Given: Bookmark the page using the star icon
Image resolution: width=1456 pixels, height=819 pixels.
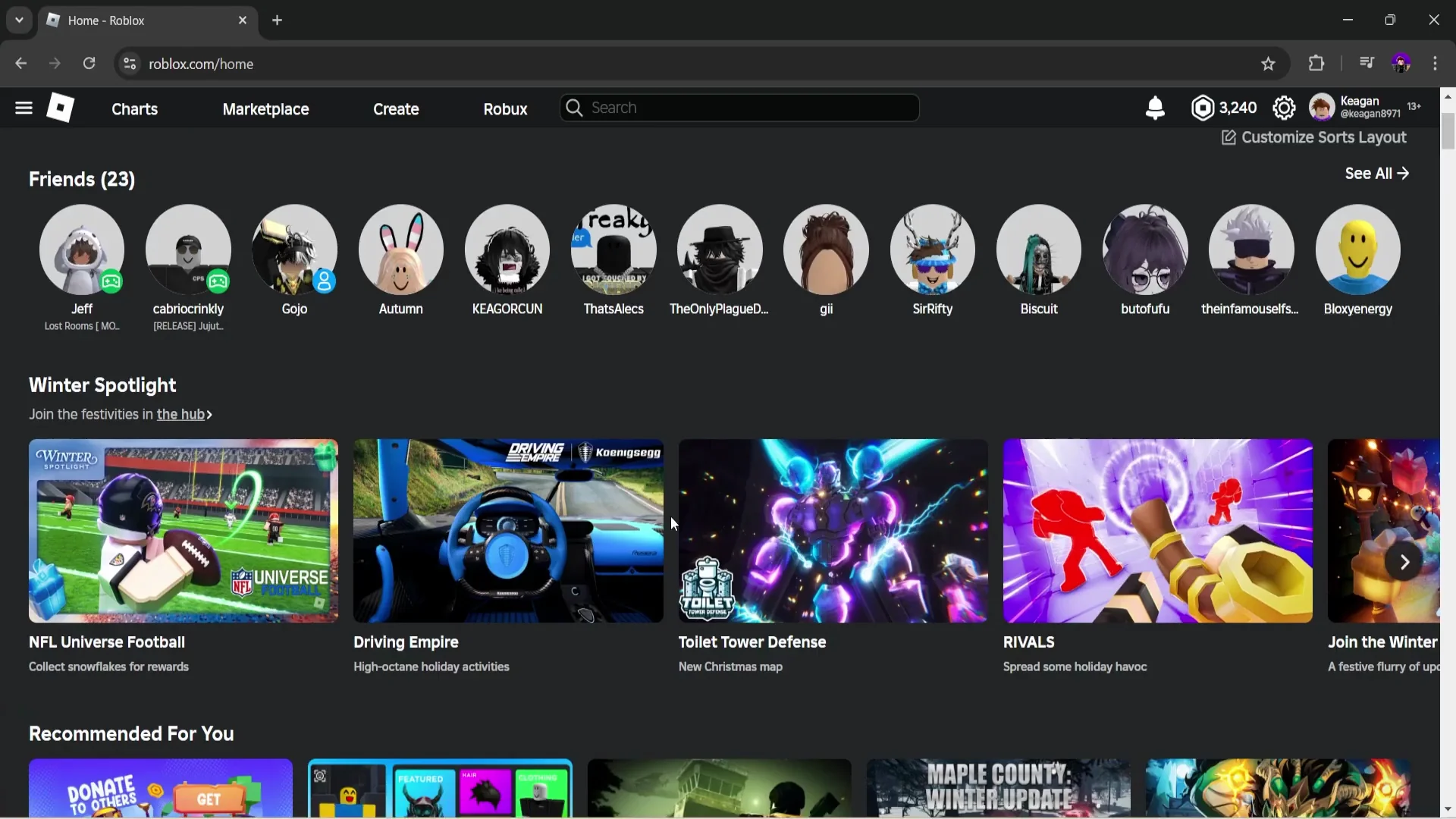Looking at the screenshot, I should tap(1268, 64).
